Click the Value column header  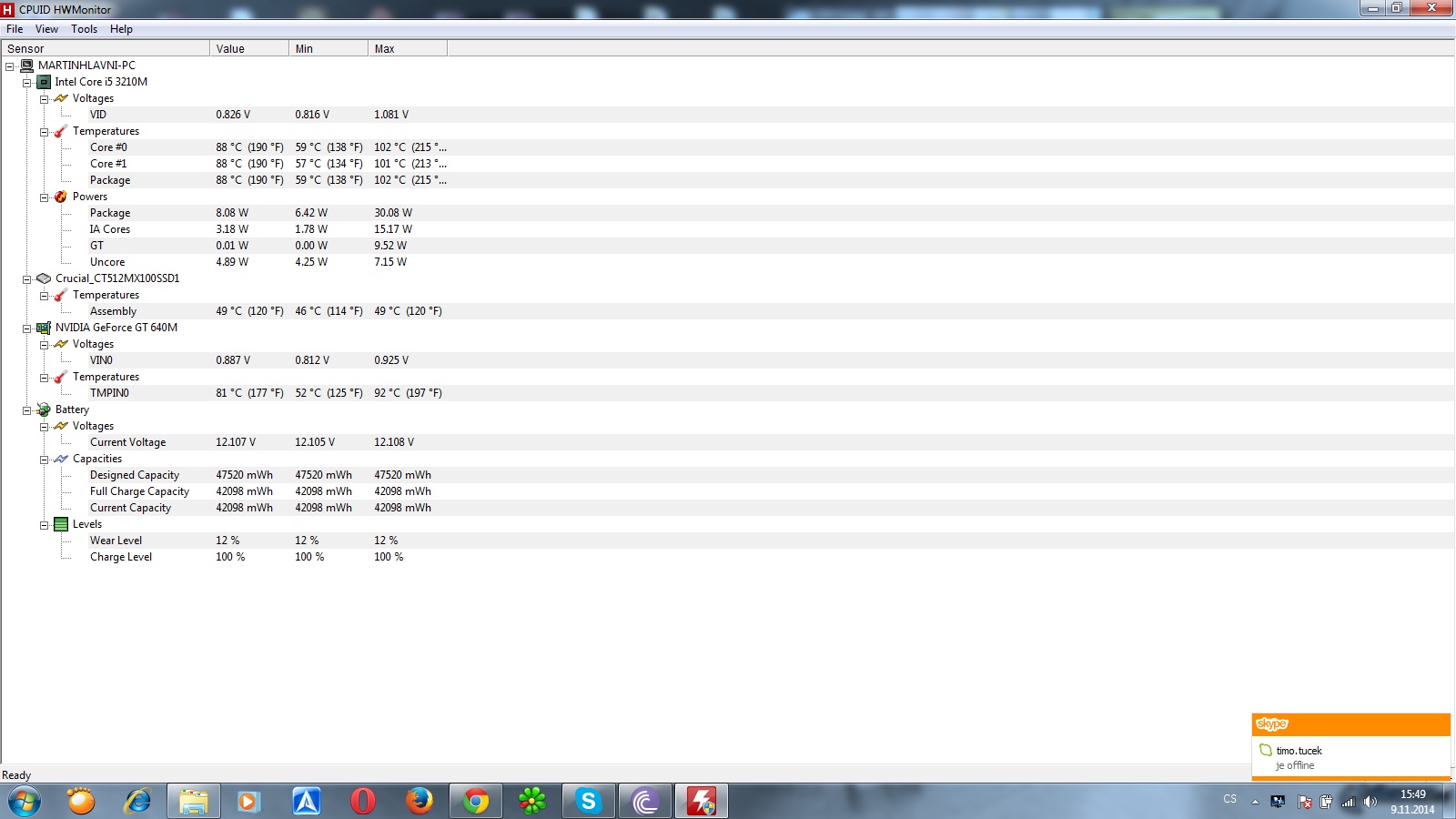tap(249, 48)
